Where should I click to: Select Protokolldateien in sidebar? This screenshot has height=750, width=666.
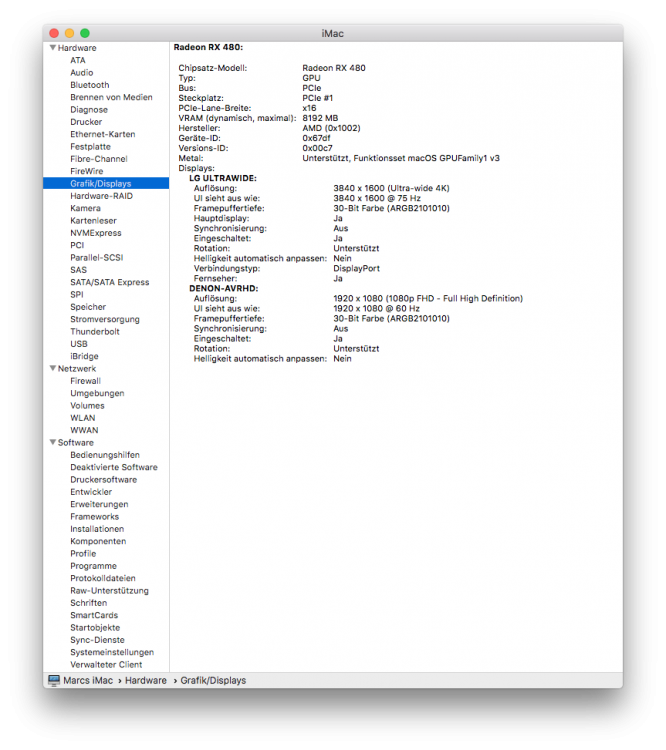click(x=103, y=578)
